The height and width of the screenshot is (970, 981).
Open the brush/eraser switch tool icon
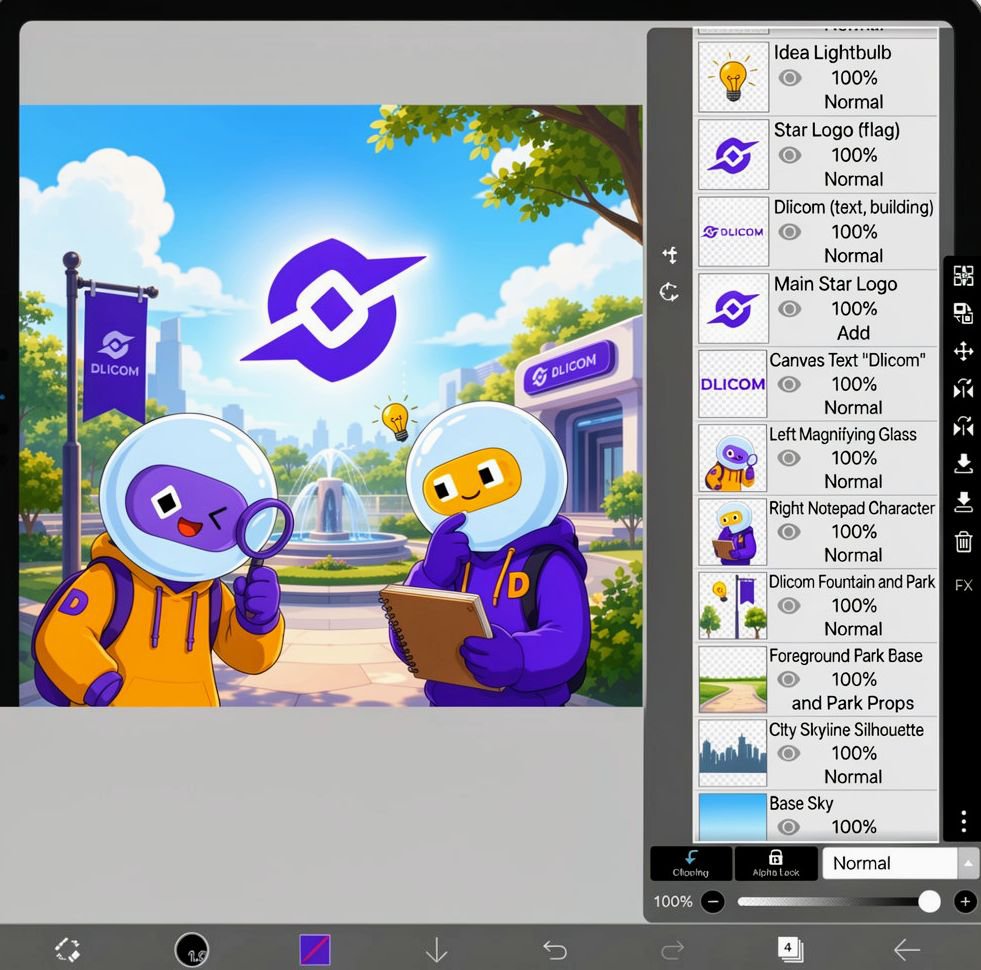[x=67, y=949]
